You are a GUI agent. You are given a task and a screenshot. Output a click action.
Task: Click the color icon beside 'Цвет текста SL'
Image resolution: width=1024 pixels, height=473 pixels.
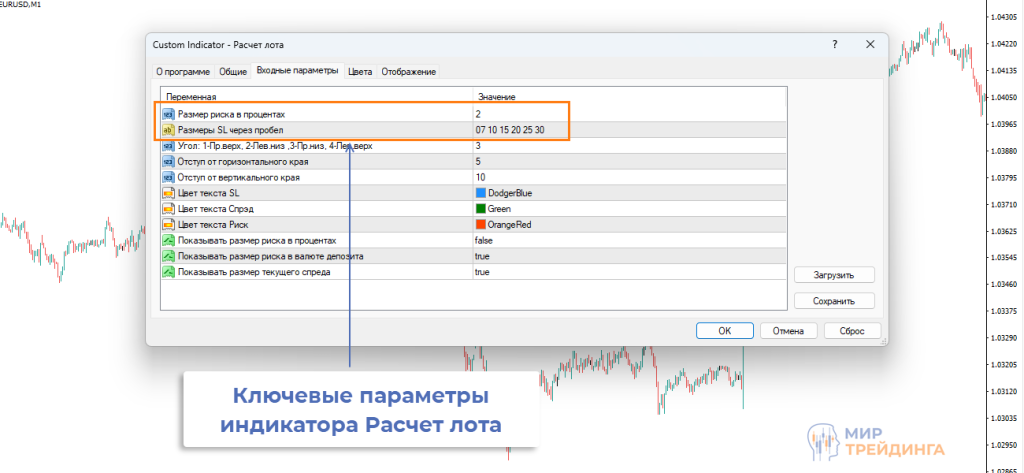point(168,193)
